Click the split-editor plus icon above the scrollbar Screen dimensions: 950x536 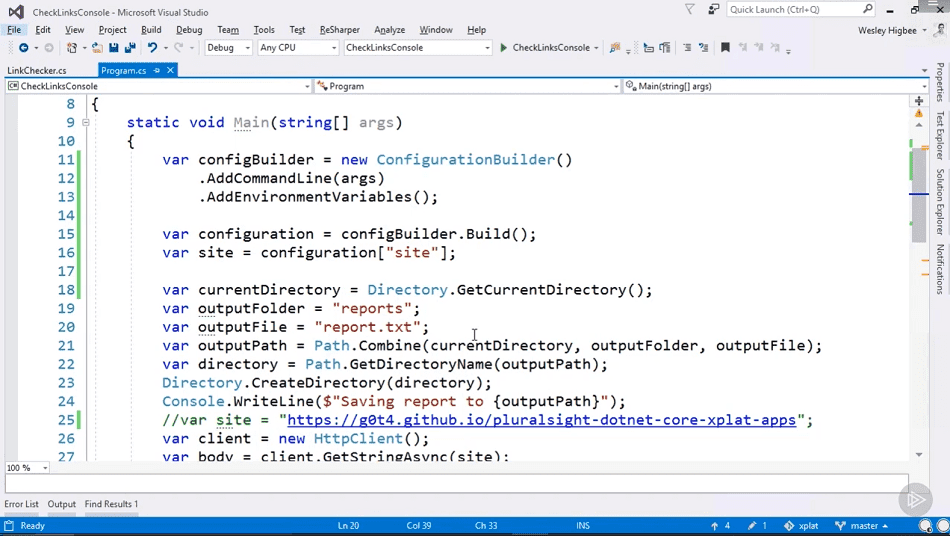point(919,101)
